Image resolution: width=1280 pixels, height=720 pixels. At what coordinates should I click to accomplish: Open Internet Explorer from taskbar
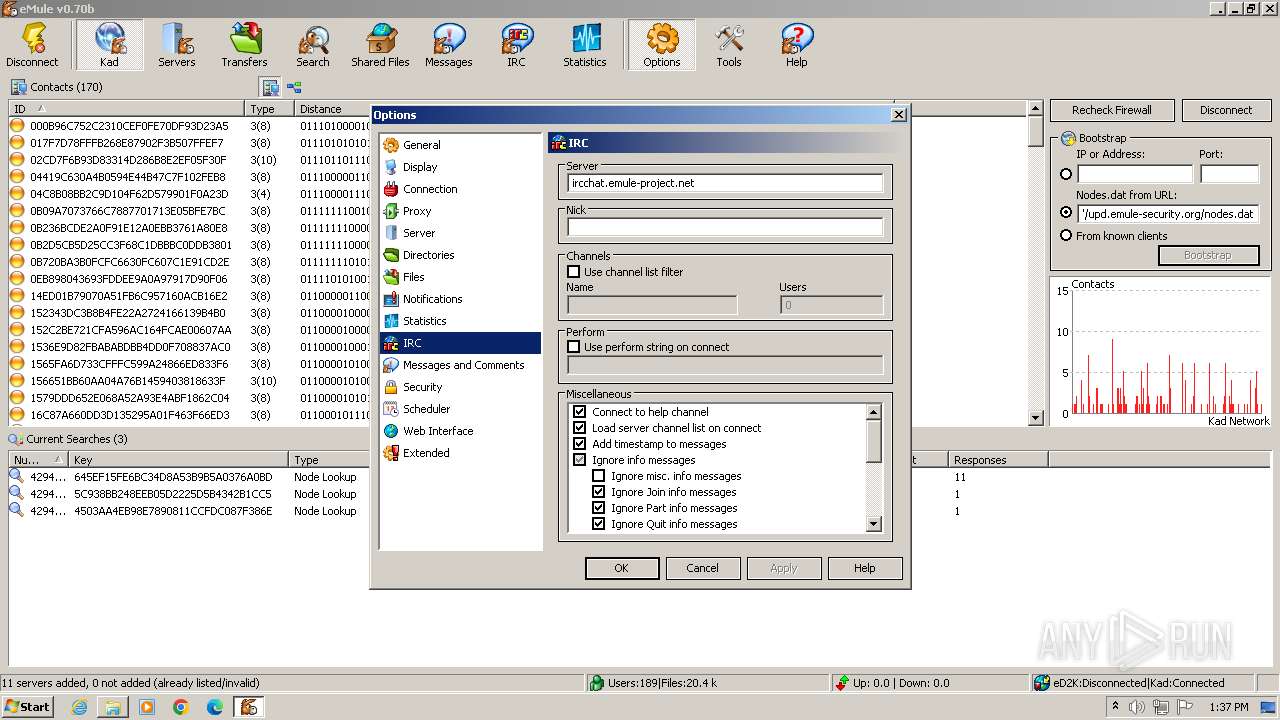(x=79, y=707)
